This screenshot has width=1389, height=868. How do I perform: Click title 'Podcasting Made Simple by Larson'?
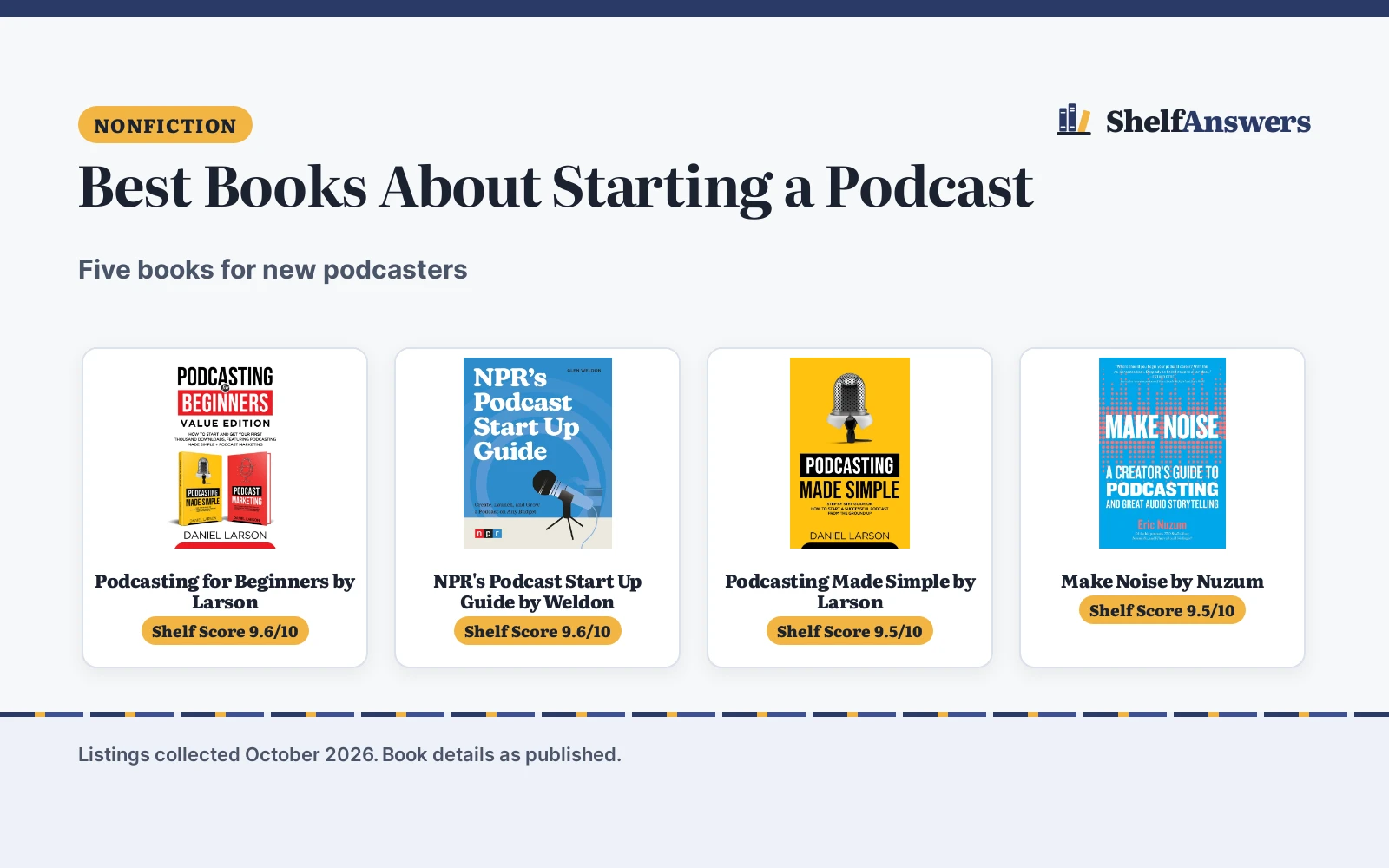[850, 592]
